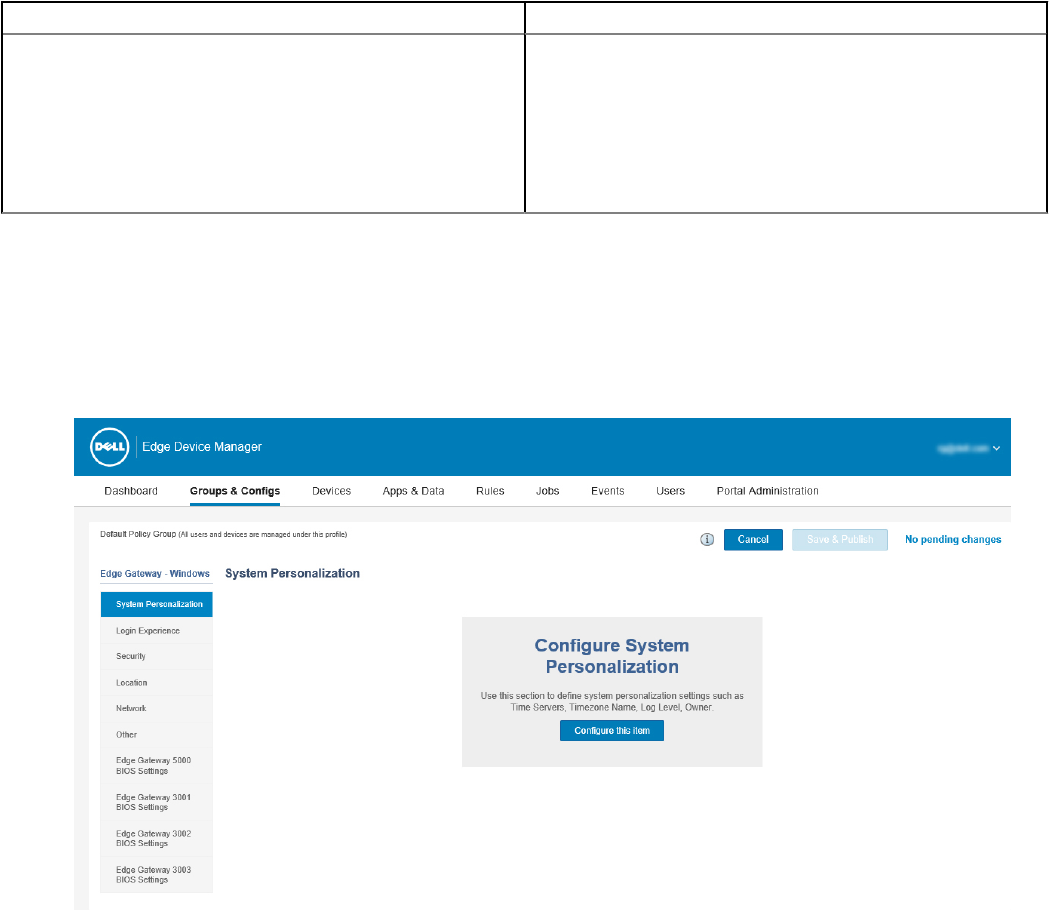The height and width of the screenshot is (910, 1049).
Task: Click the Edge Device Manager title
Action: tap(202, 447)
